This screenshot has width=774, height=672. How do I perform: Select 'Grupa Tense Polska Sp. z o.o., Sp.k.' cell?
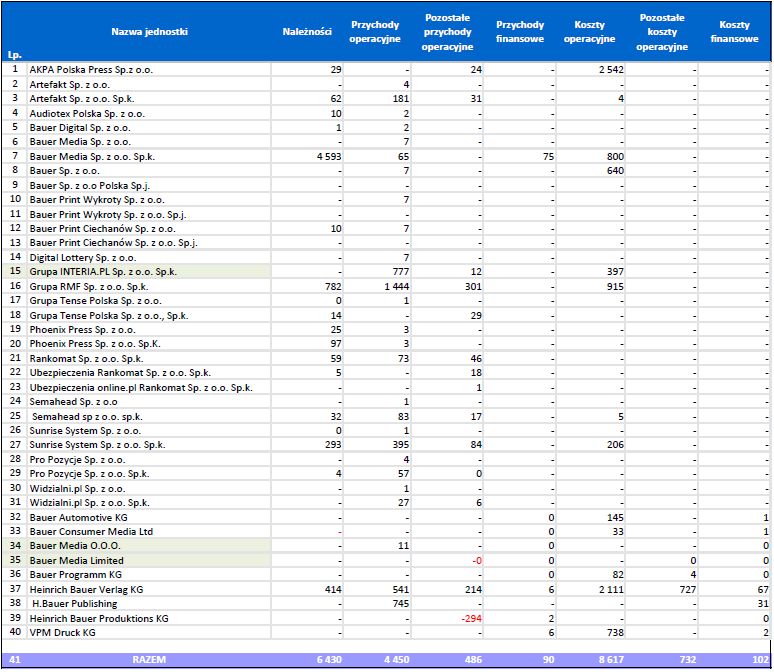(109, 316)
